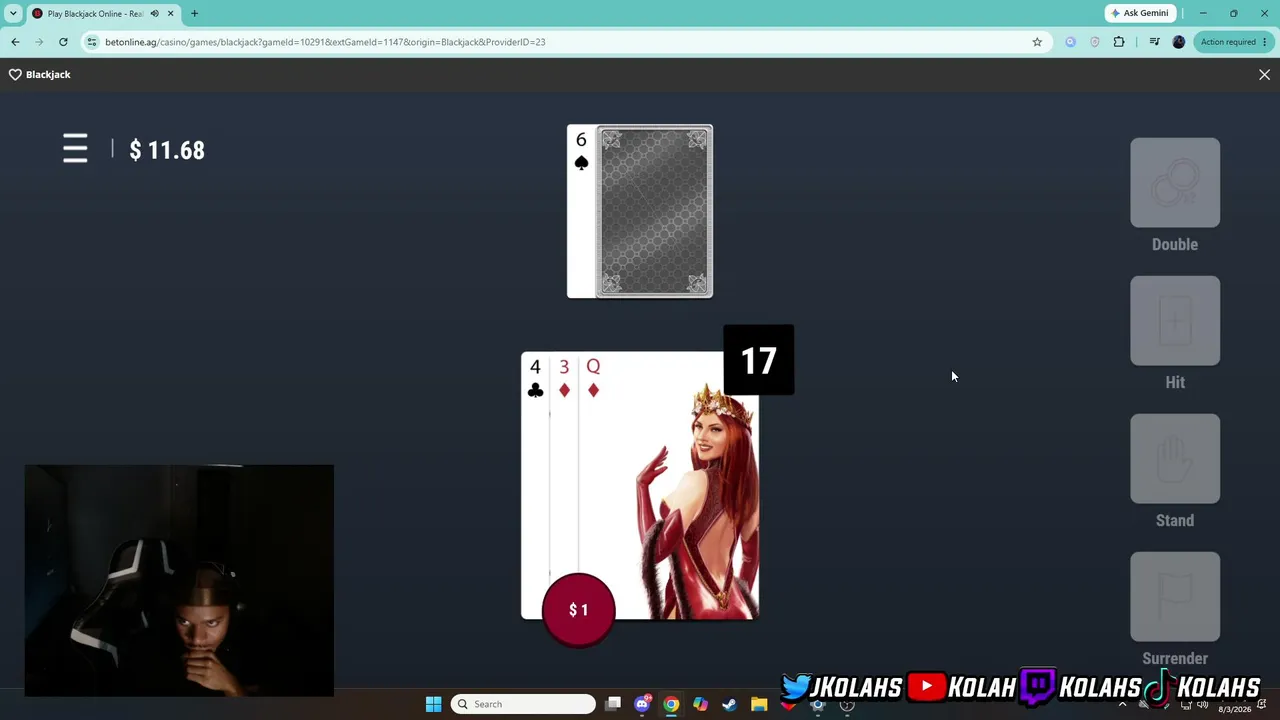
Task: Click the $1 bet chip
Action: 578,610
